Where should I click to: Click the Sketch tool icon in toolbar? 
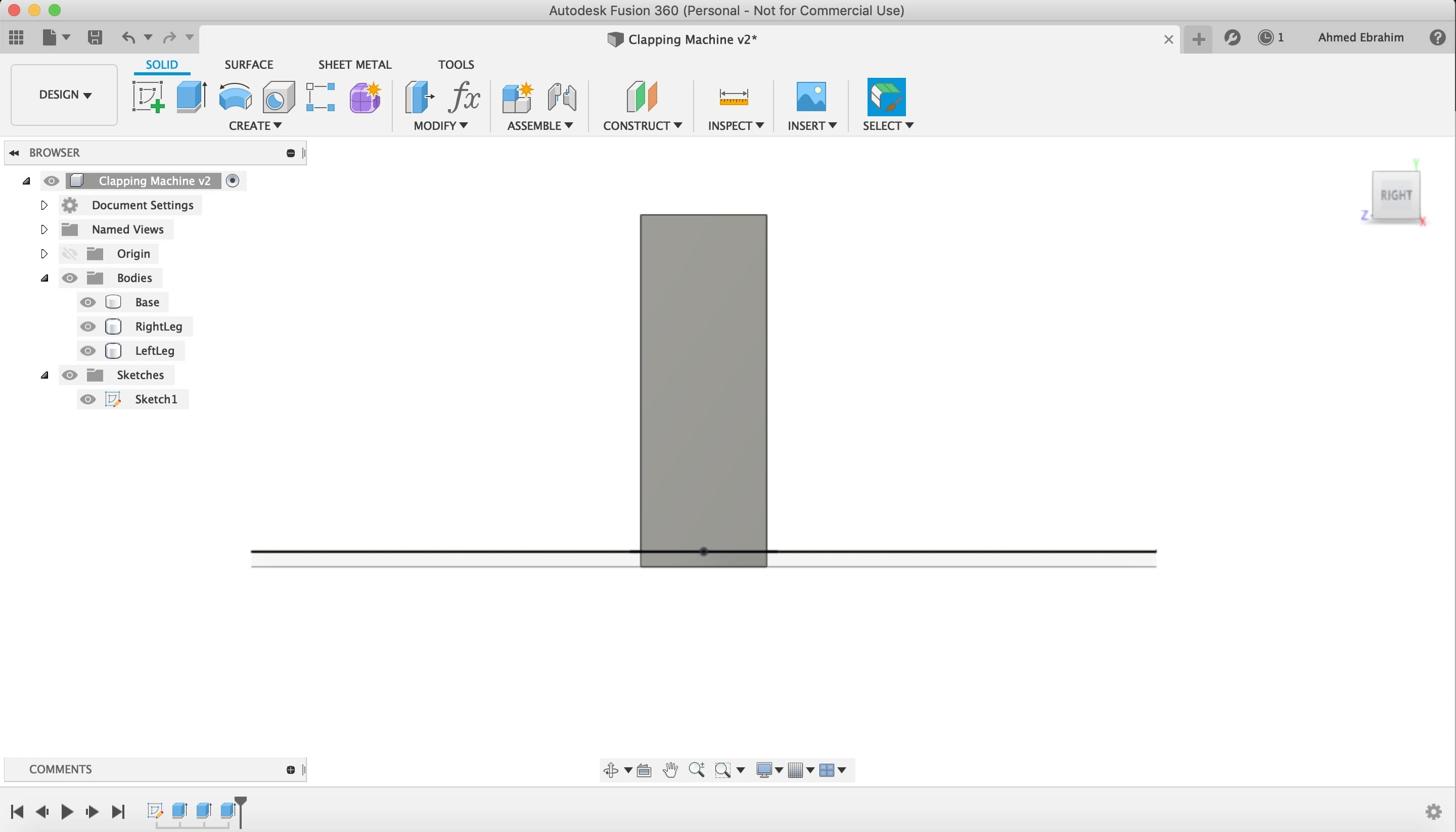[148, 96]
